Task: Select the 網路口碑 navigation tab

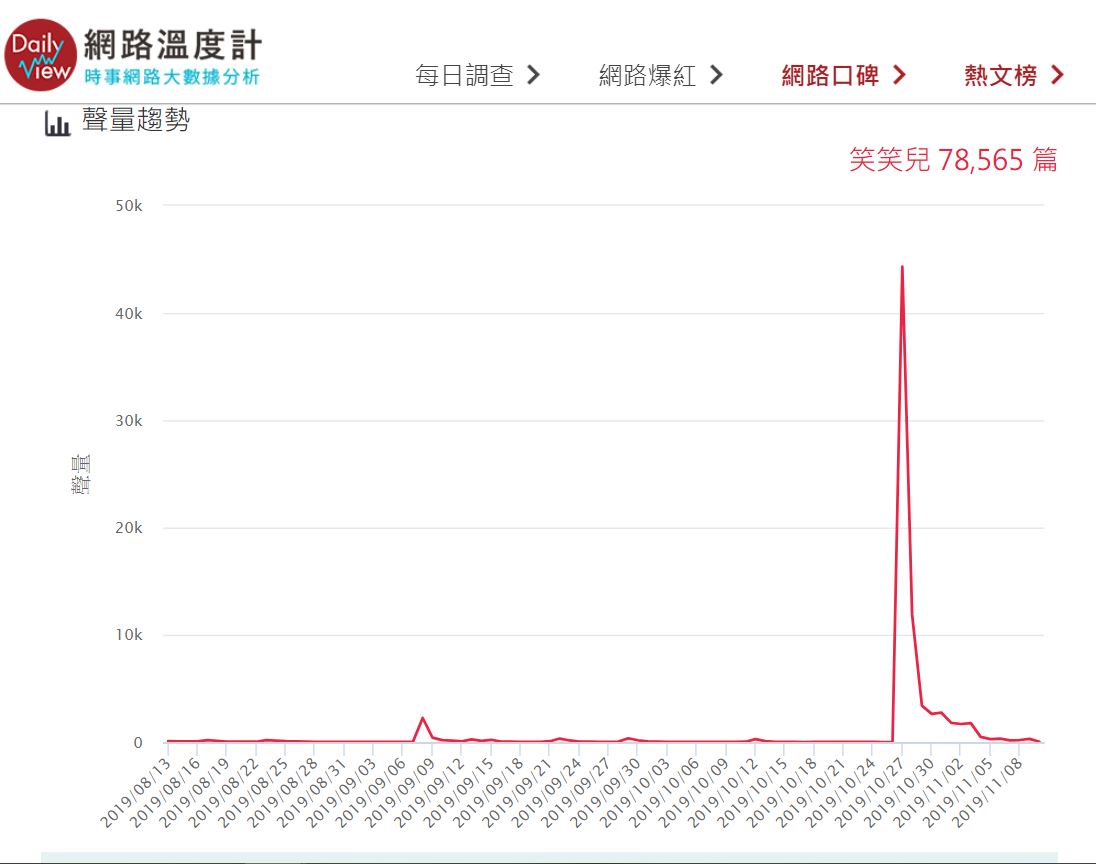Action: pos(829,75)
